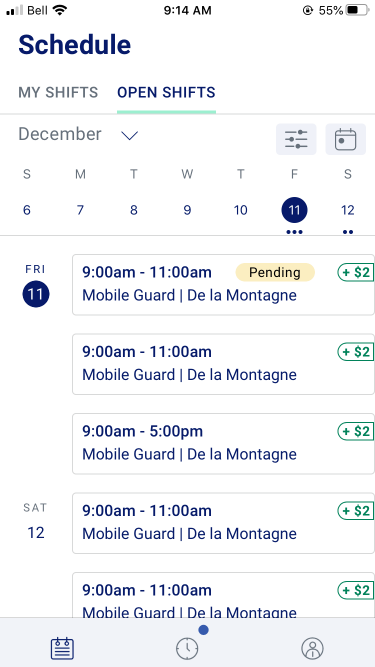Select Thursday 10 in the week strip
Image resolution: width=375 pixels, height=667 pixels.
pos(241,210)
